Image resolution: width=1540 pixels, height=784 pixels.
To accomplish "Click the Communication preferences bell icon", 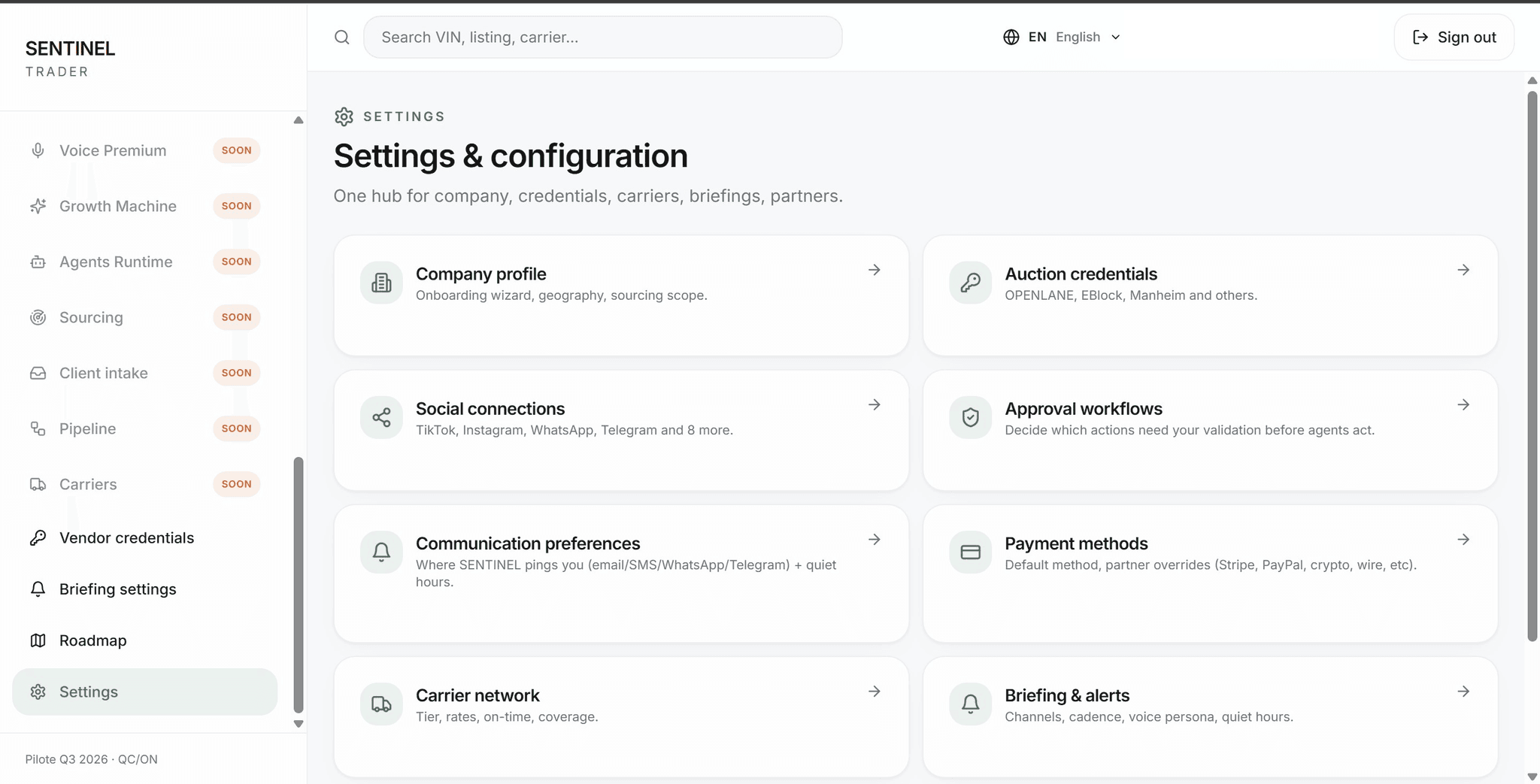I will click(x=381, y=552).
